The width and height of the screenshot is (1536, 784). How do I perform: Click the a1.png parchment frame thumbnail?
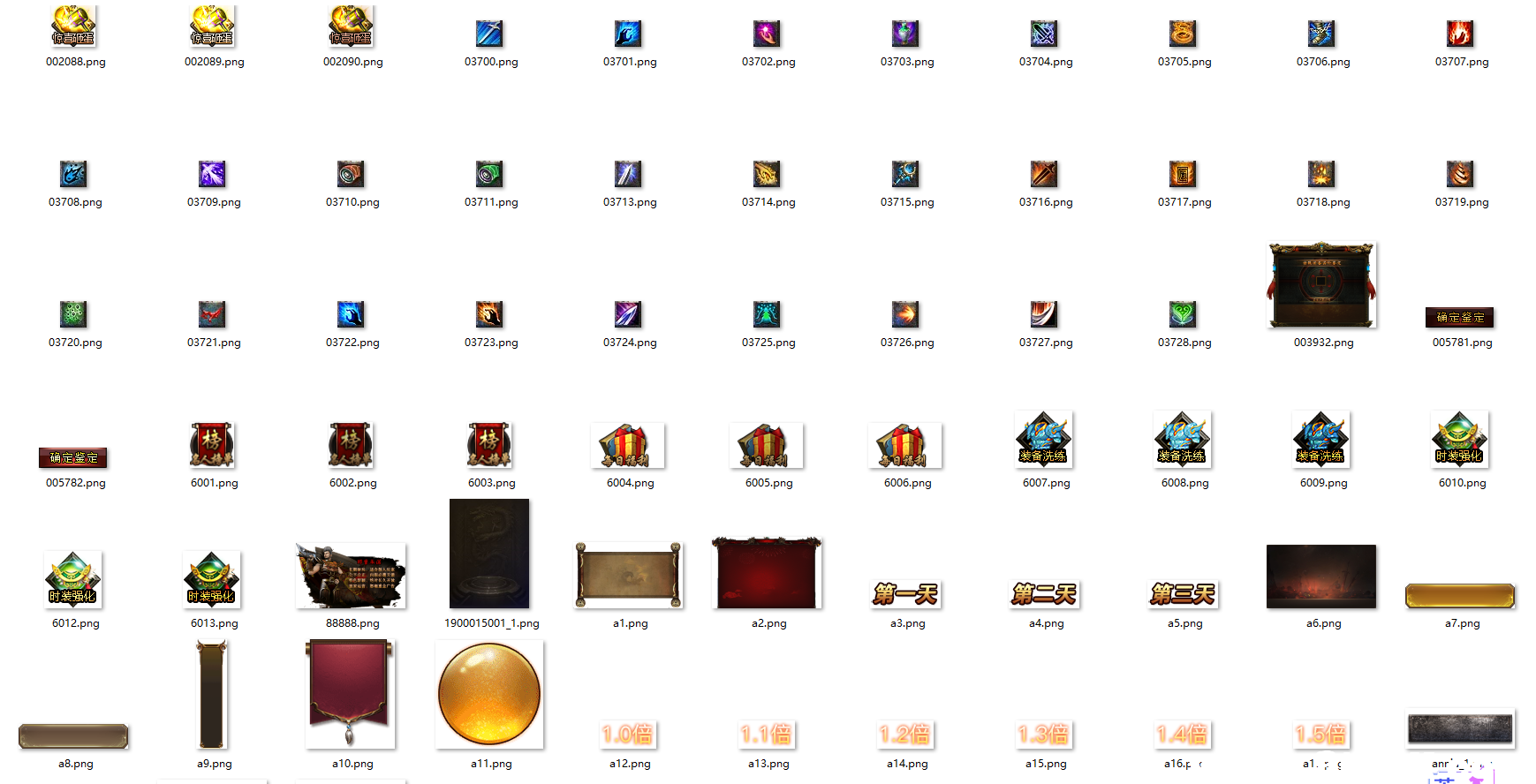[x=628, y=576]
